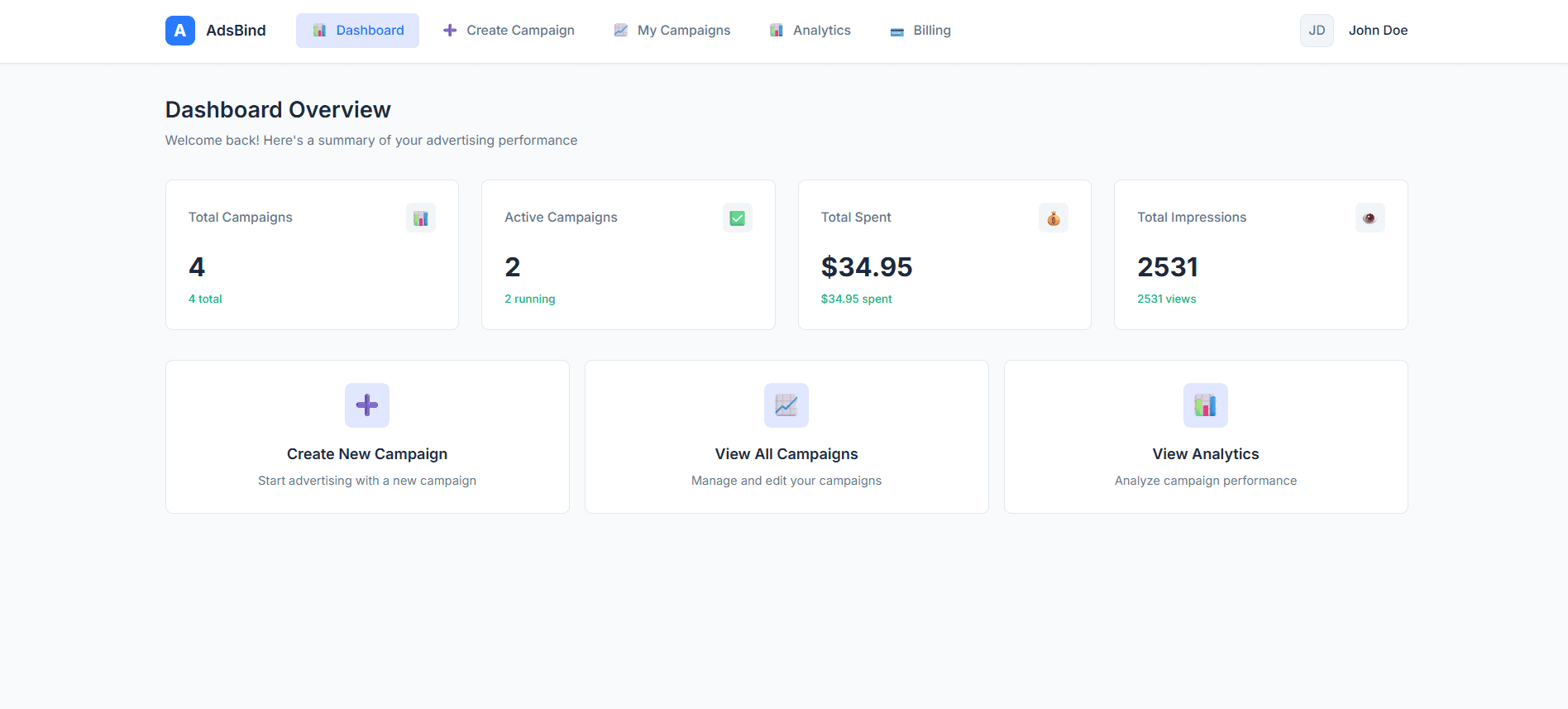This screenshot has height=709, width=1568.
Task: Open My Campaigns in the navbar
Action: [x=672, y=31]
